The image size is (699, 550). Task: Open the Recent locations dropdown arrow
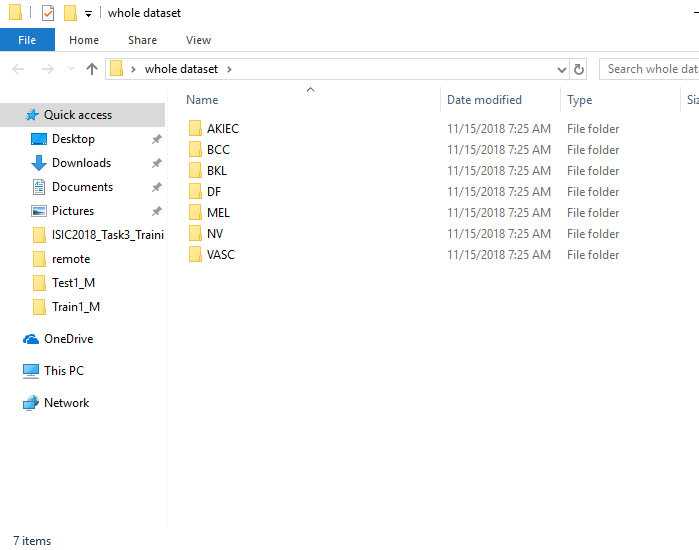pyautogui.click(x=71, y=69)
